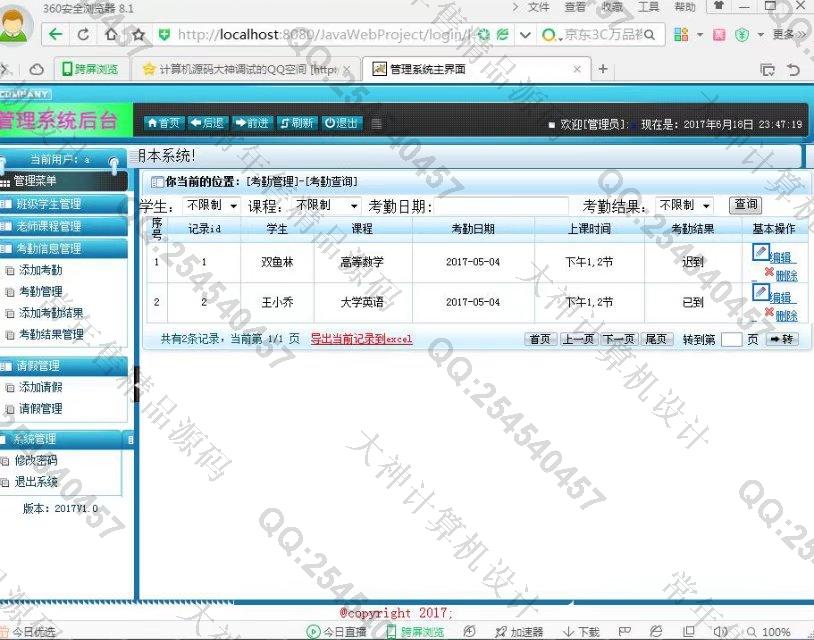Open the 考勤结果 filter dropdown
This screenshot has height=640, width=814.
click(684, 206)
